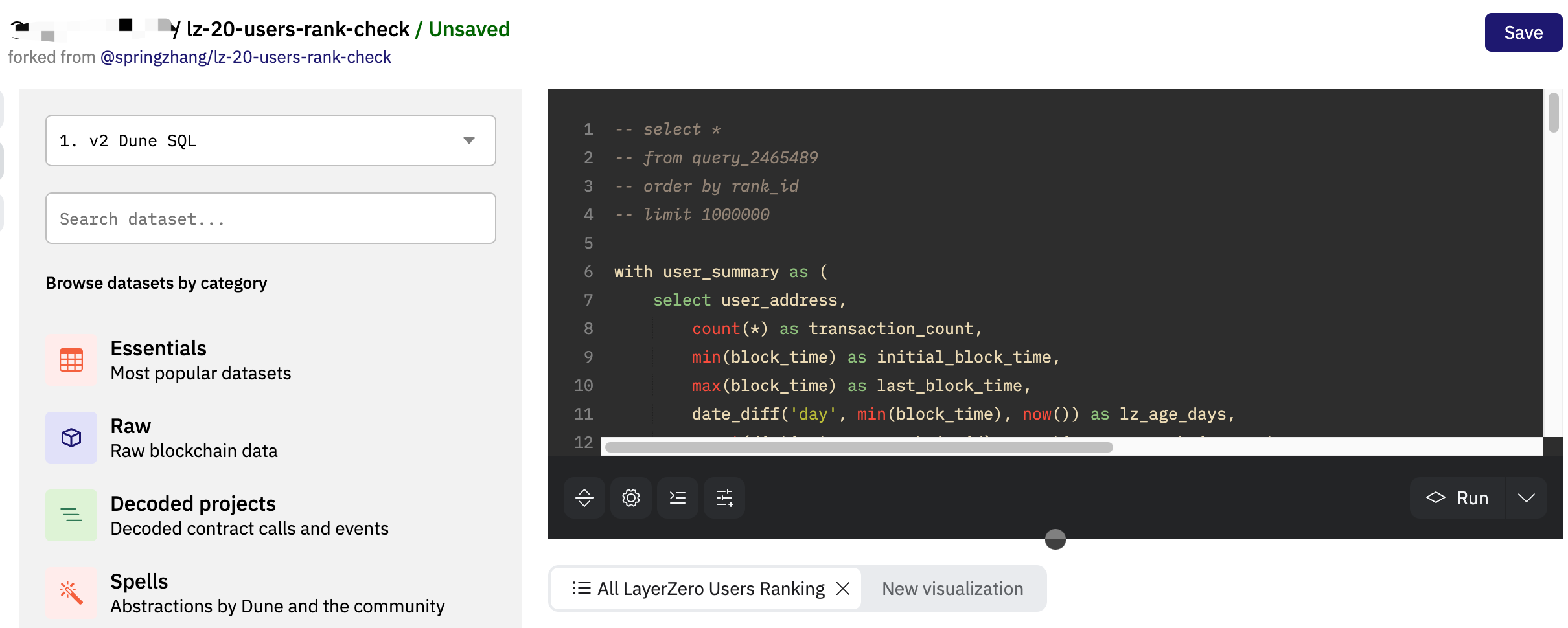Open the forked source @springzhang link
Screen dimensions: 1568x628
click(x=246, y=57)
